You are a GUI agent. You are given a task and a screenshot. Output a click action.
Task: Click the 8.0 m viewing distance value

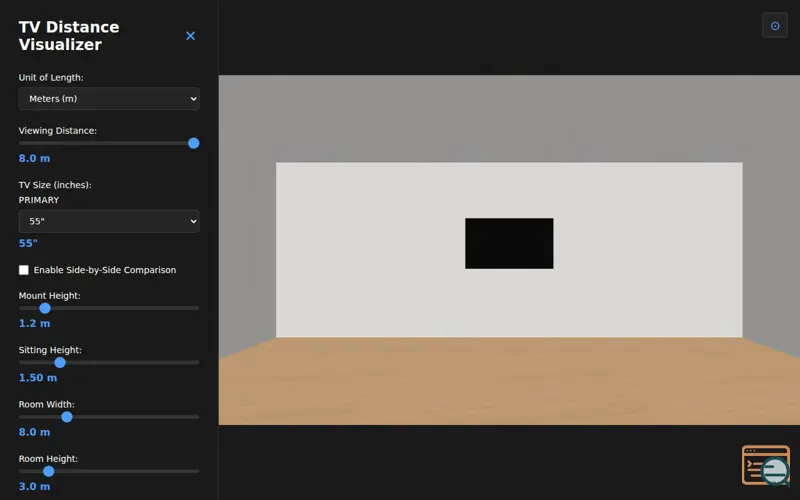pos(34,158)
